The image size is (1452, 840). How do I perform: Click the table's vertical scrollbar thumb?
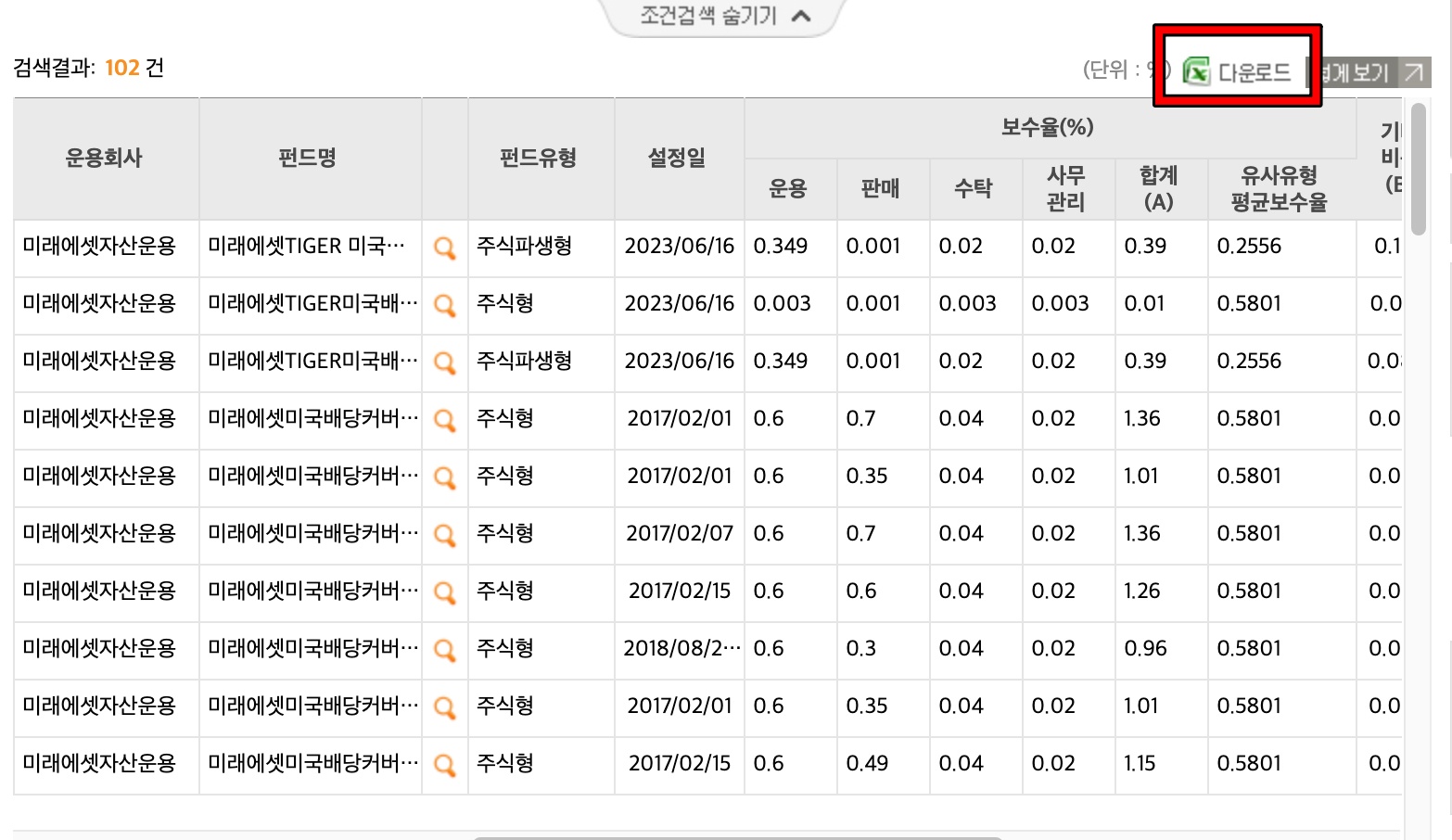[1418, 169]
